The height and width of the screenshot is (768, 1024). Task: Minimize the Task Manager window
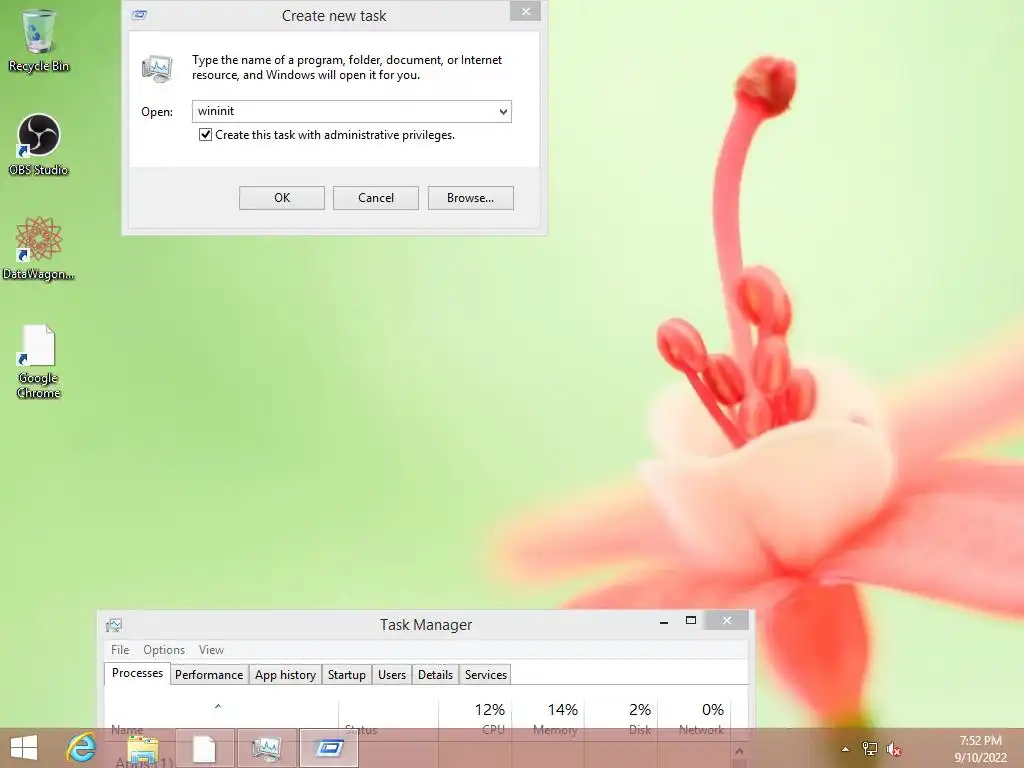(664, 621)
